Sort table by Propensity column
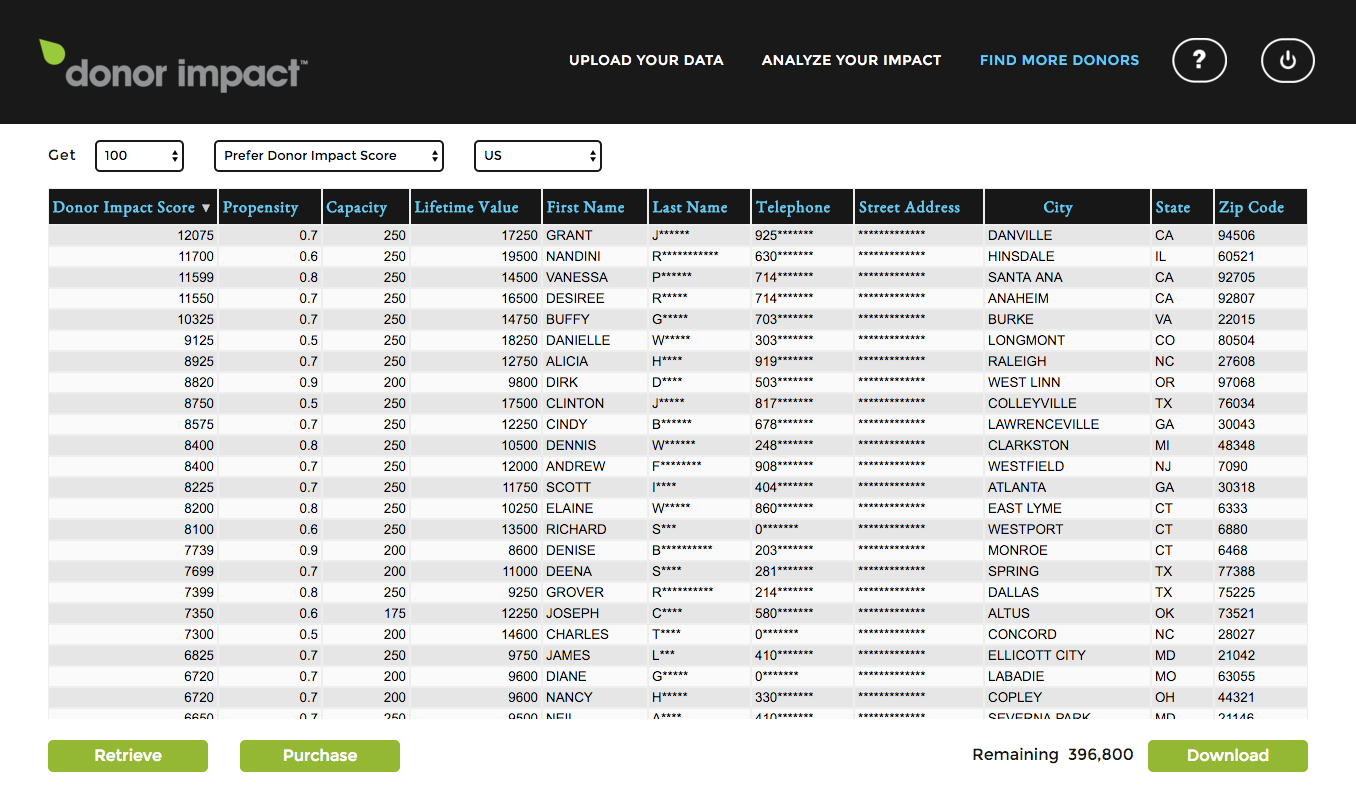This screenshot has height=788, width=1356. 261,207
